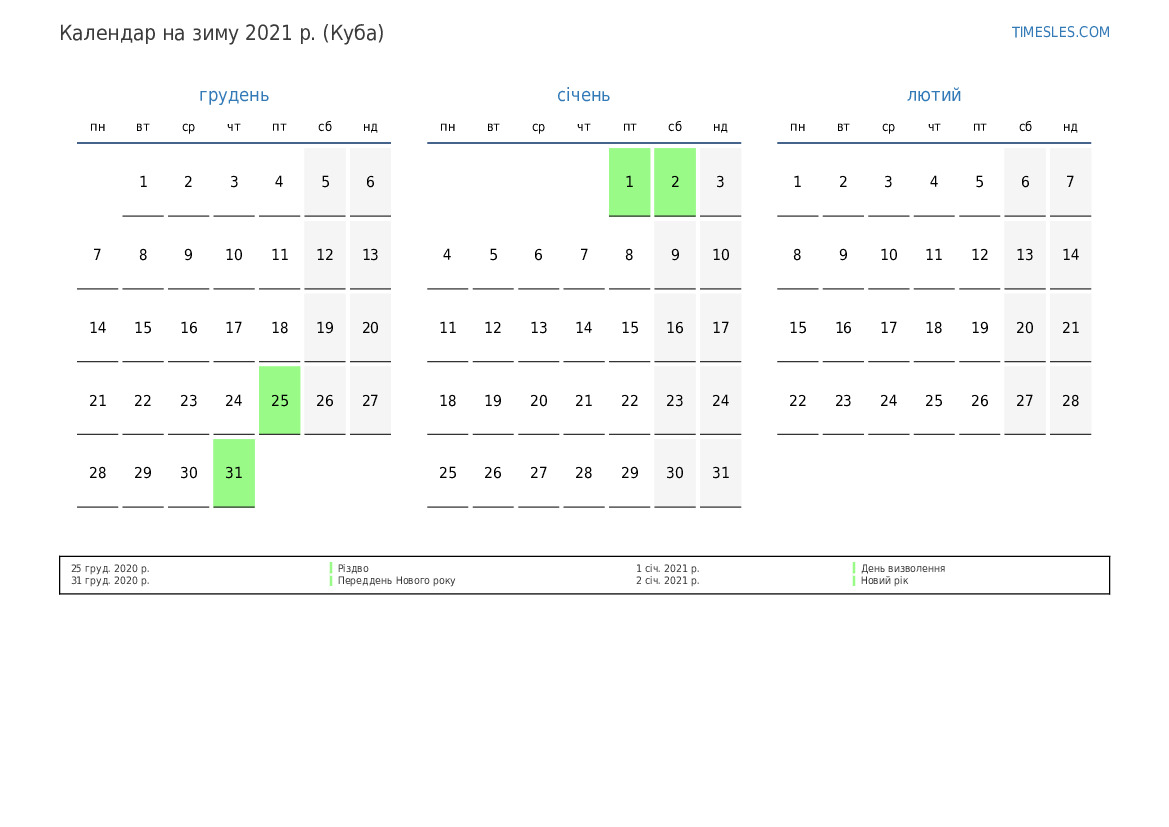Image resolution: width=1169 pixels, height=827 pixels.
Task: Click 'ср' weekday header in лютий
Action: tap(889, 127)
